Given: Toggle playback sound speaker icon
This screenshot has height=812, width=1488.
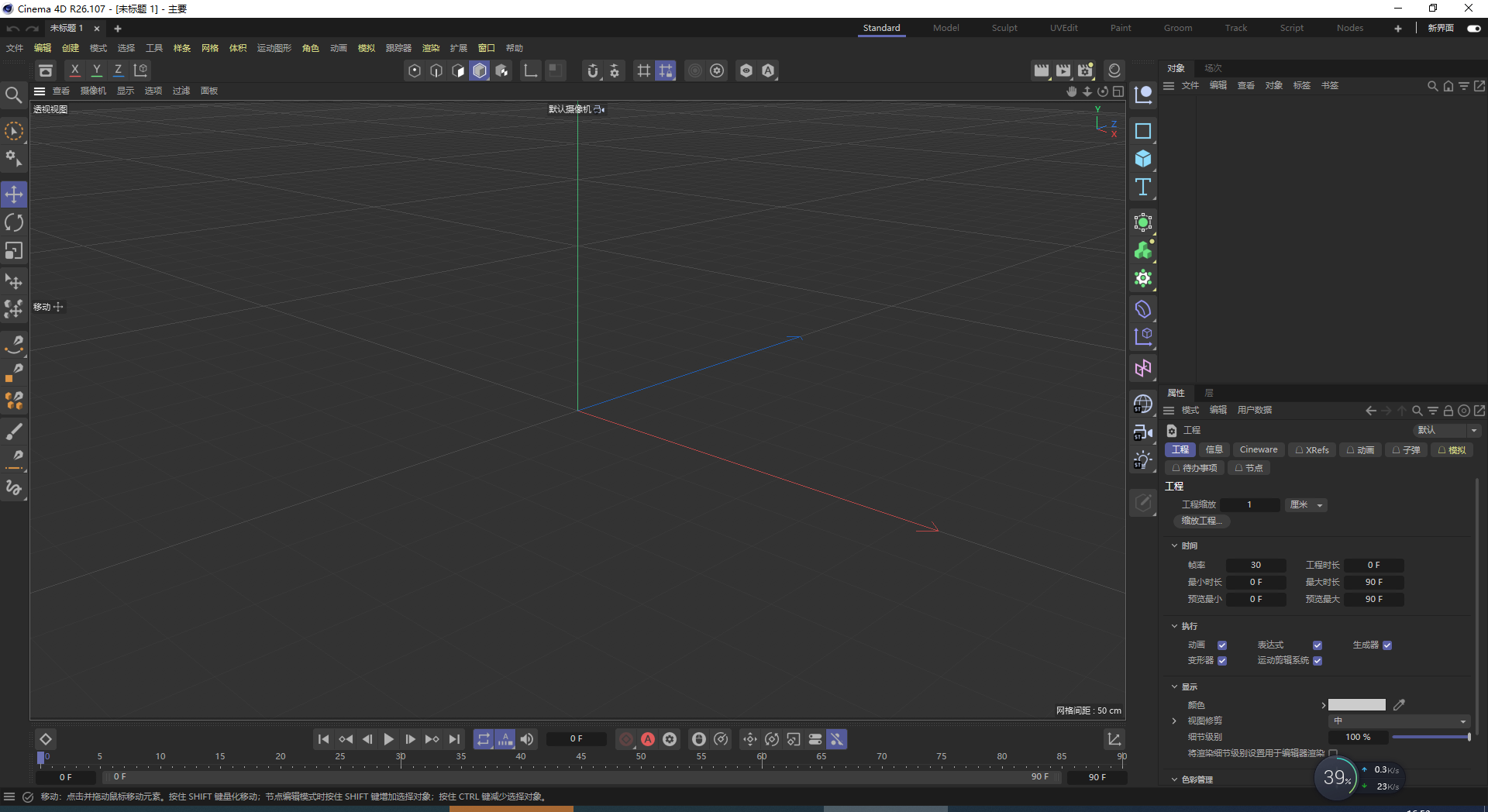Looking at the screenshot, I should click(x=527, y=739).
